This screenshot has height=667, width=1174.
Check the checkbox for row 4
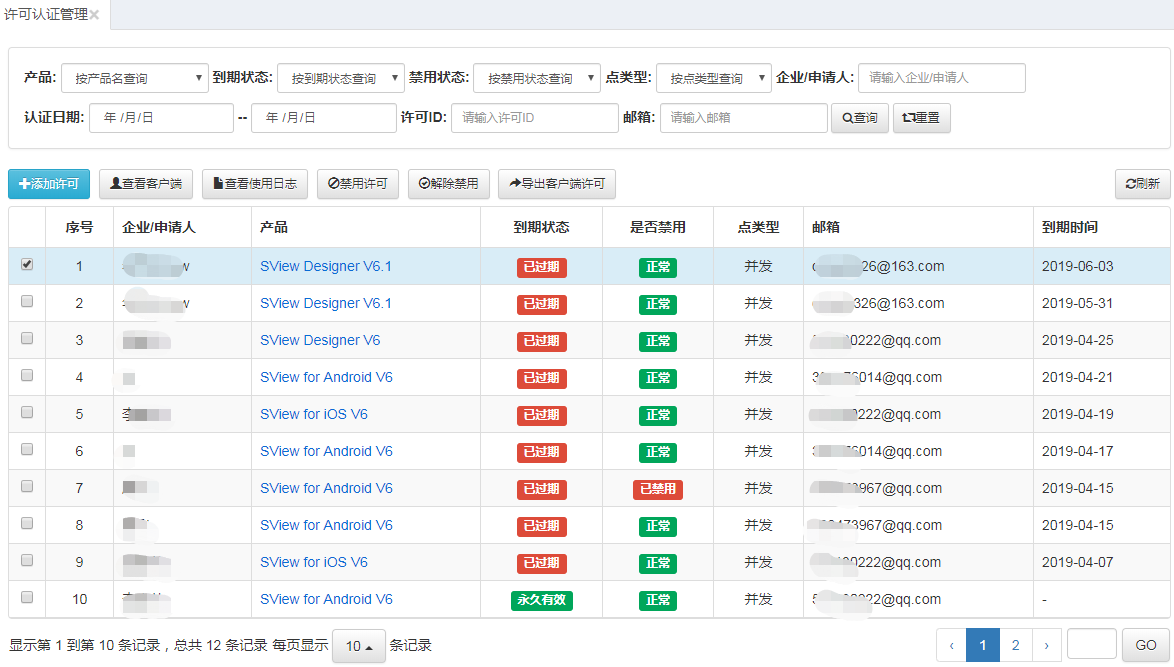point(27,375)
